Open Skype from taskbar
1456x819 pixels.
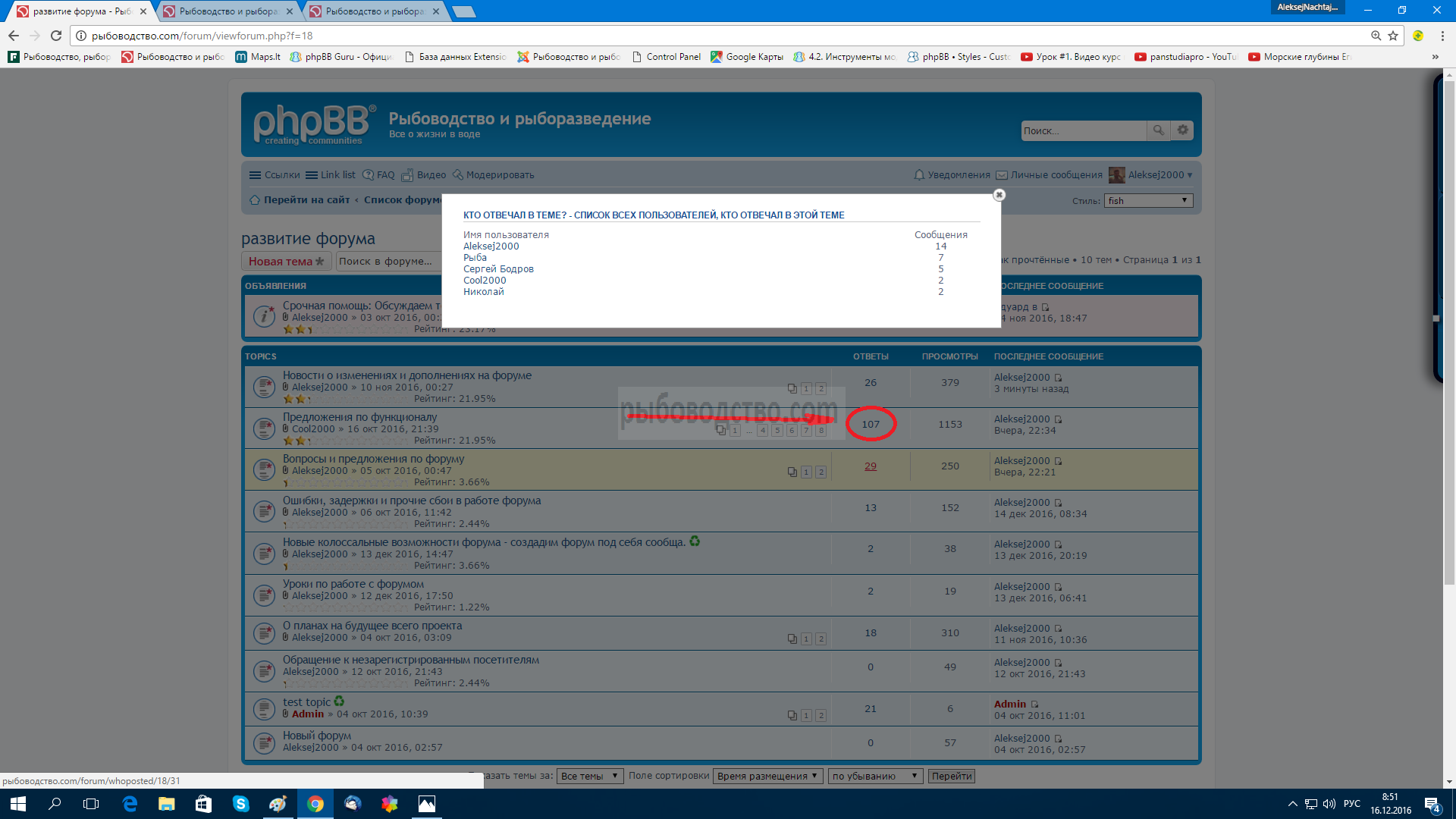(x=241, y=804)
